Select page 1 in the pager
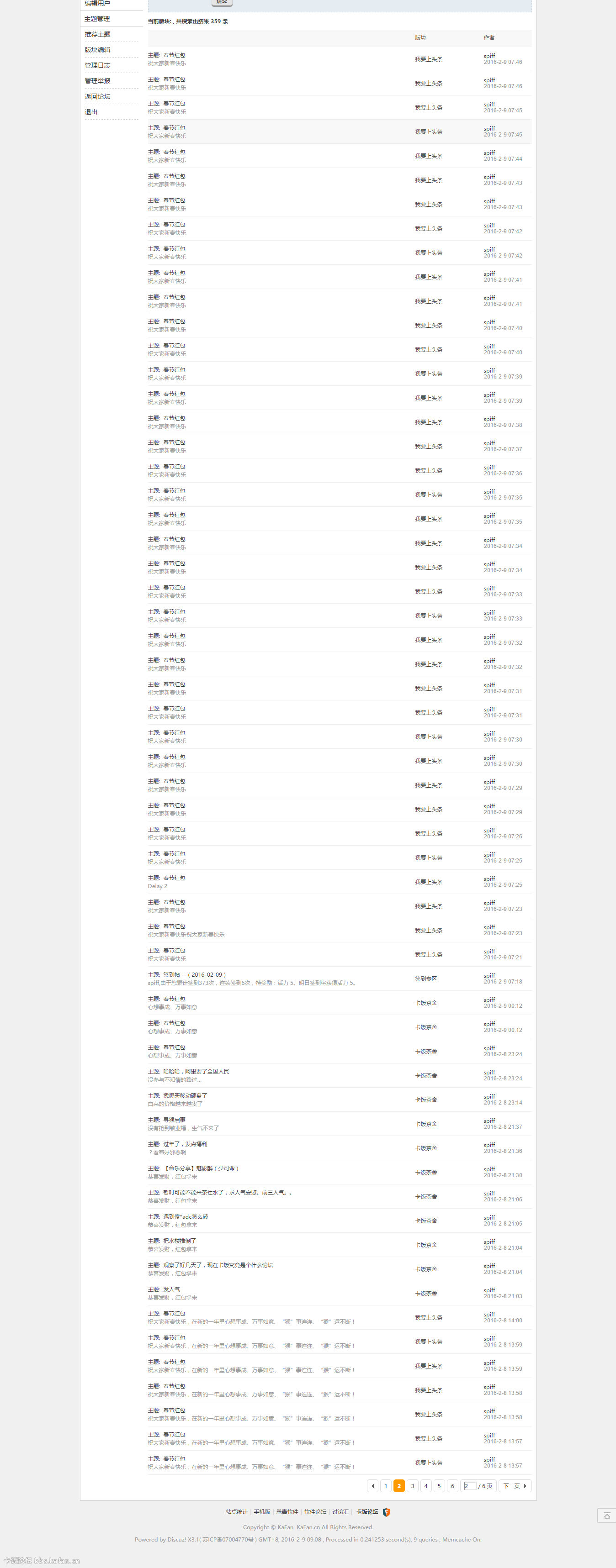Viewport: 616px width, 1568px height. pos(386,1486)
